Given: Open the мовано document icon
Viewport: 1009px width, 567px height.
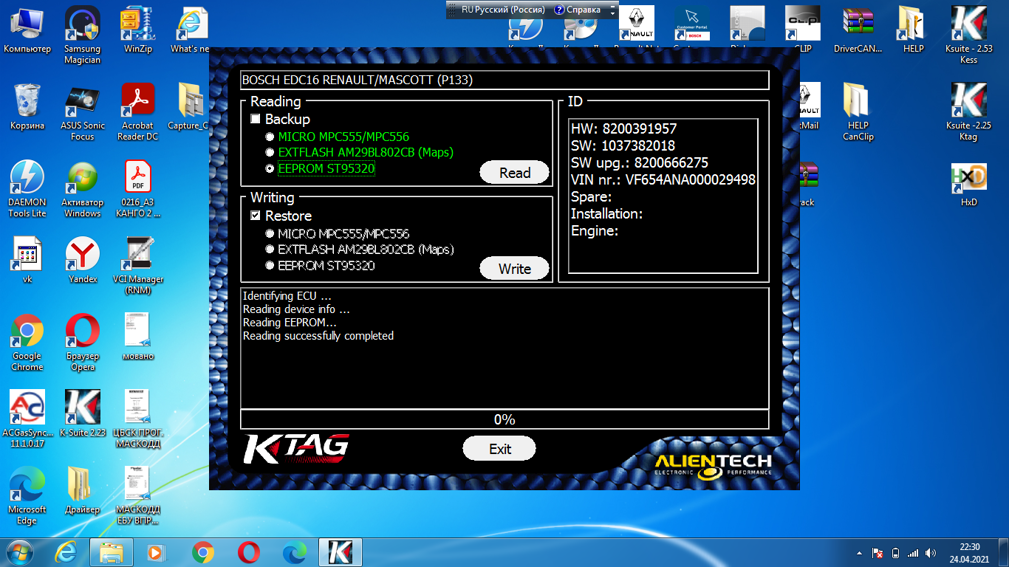Looking at the screenshot, I should point(138,337).
